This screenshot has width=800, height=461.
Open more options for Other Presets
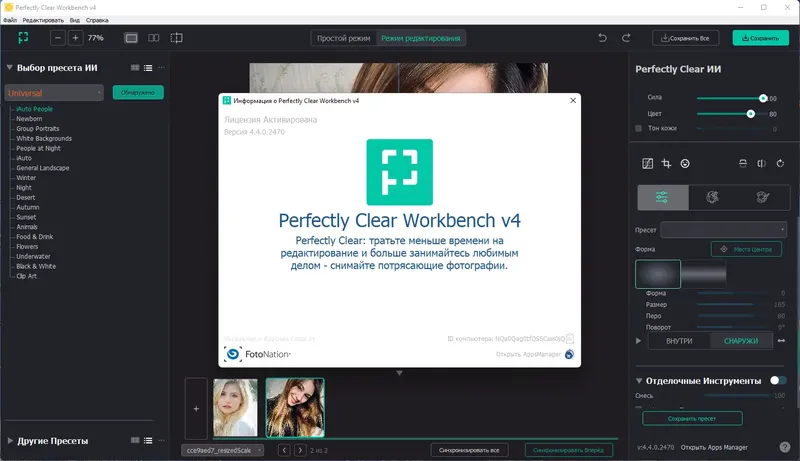162,440
